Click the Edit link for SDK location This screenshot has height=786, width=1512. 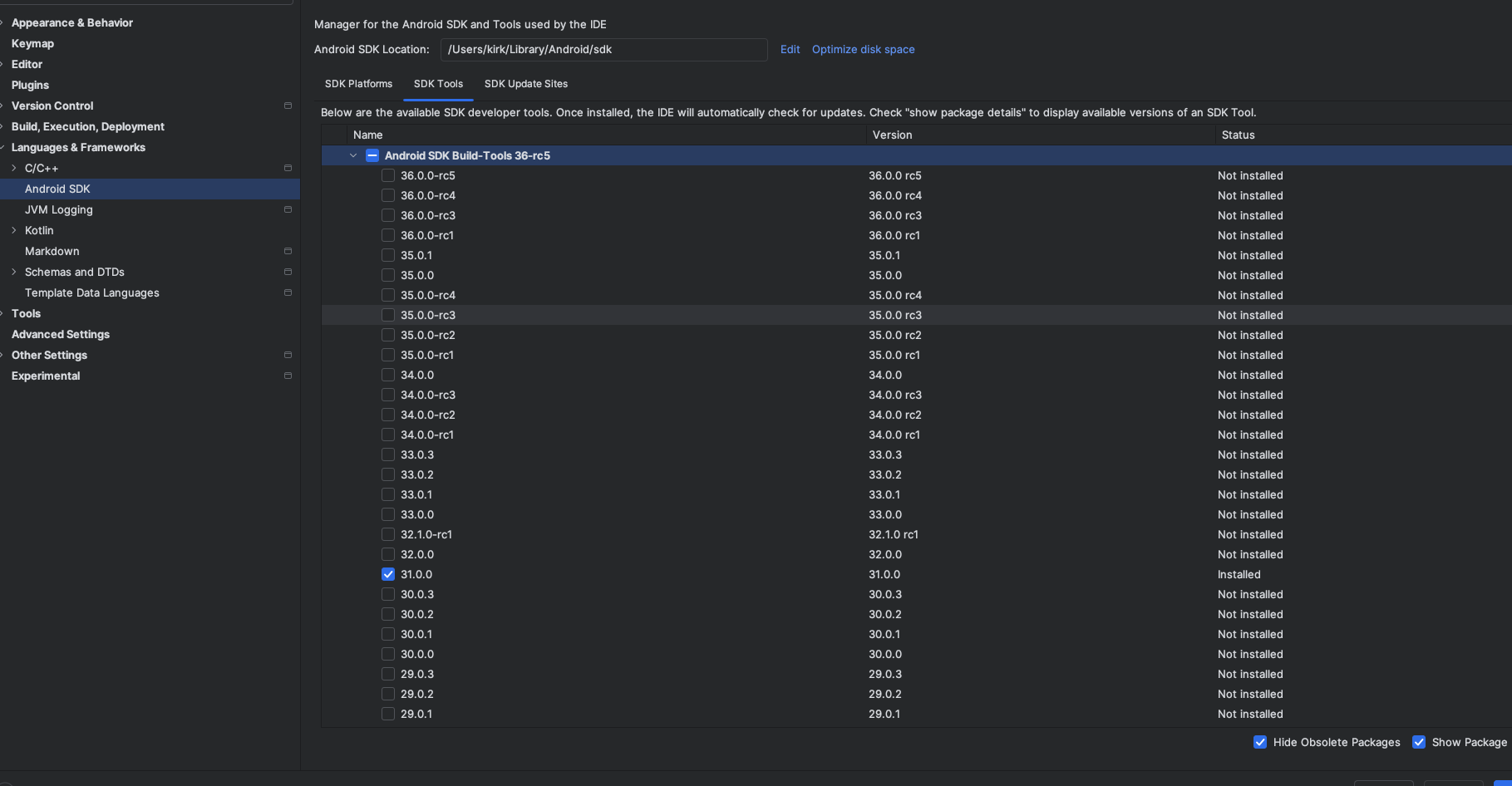tap(790, 50)
